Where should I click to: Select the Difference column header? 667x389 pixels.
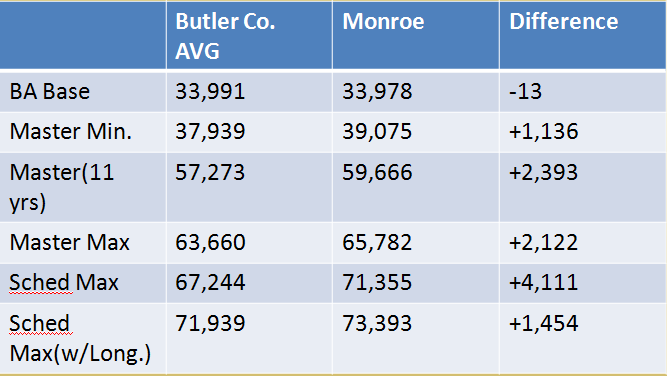(x=583, y=35)
